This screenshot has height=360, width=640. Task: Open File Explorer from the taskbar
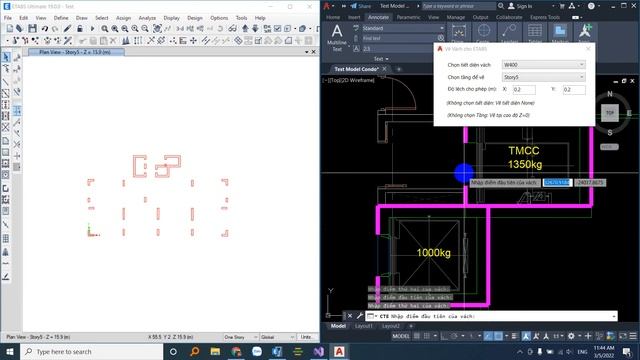215,351
